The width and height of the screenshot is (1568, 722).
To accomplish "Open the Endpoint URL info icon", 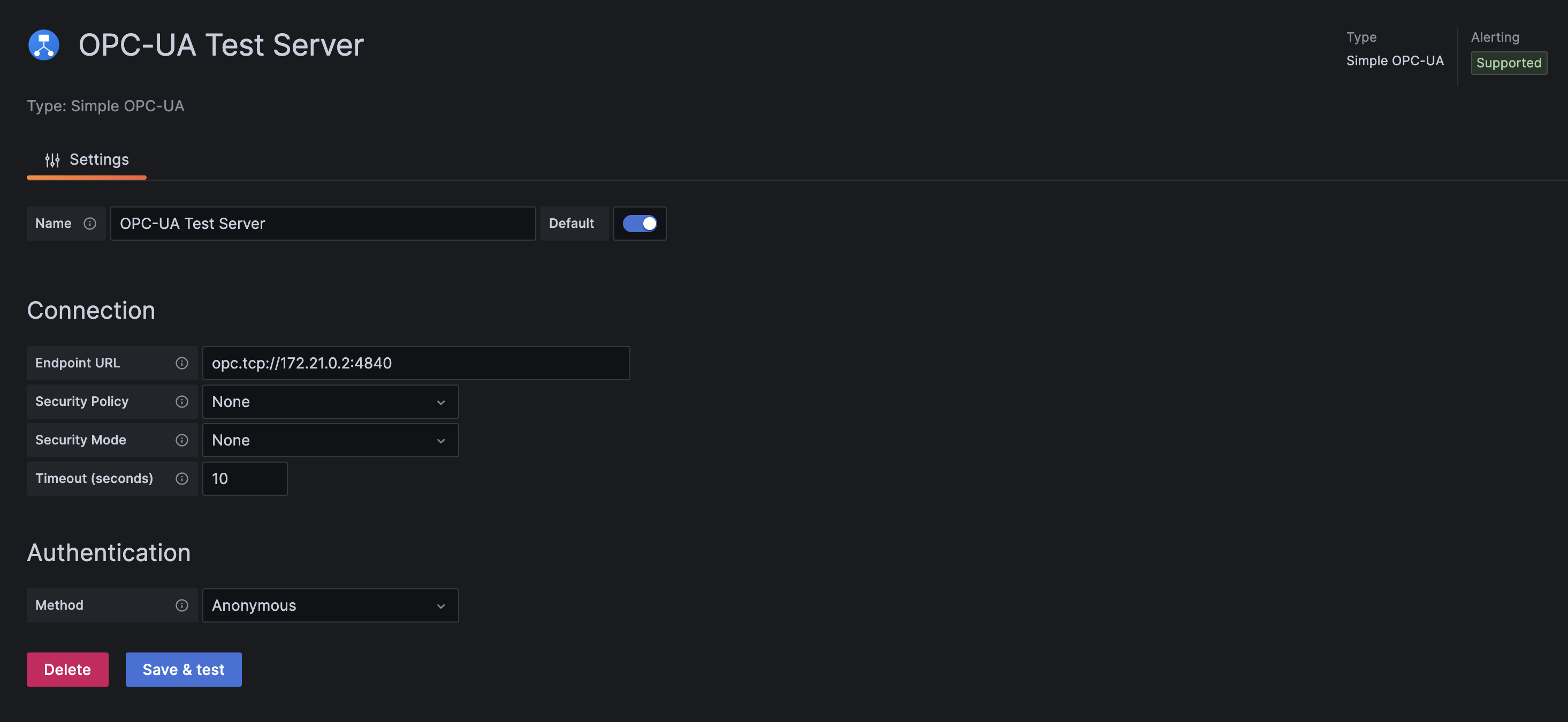I will 181,363.
